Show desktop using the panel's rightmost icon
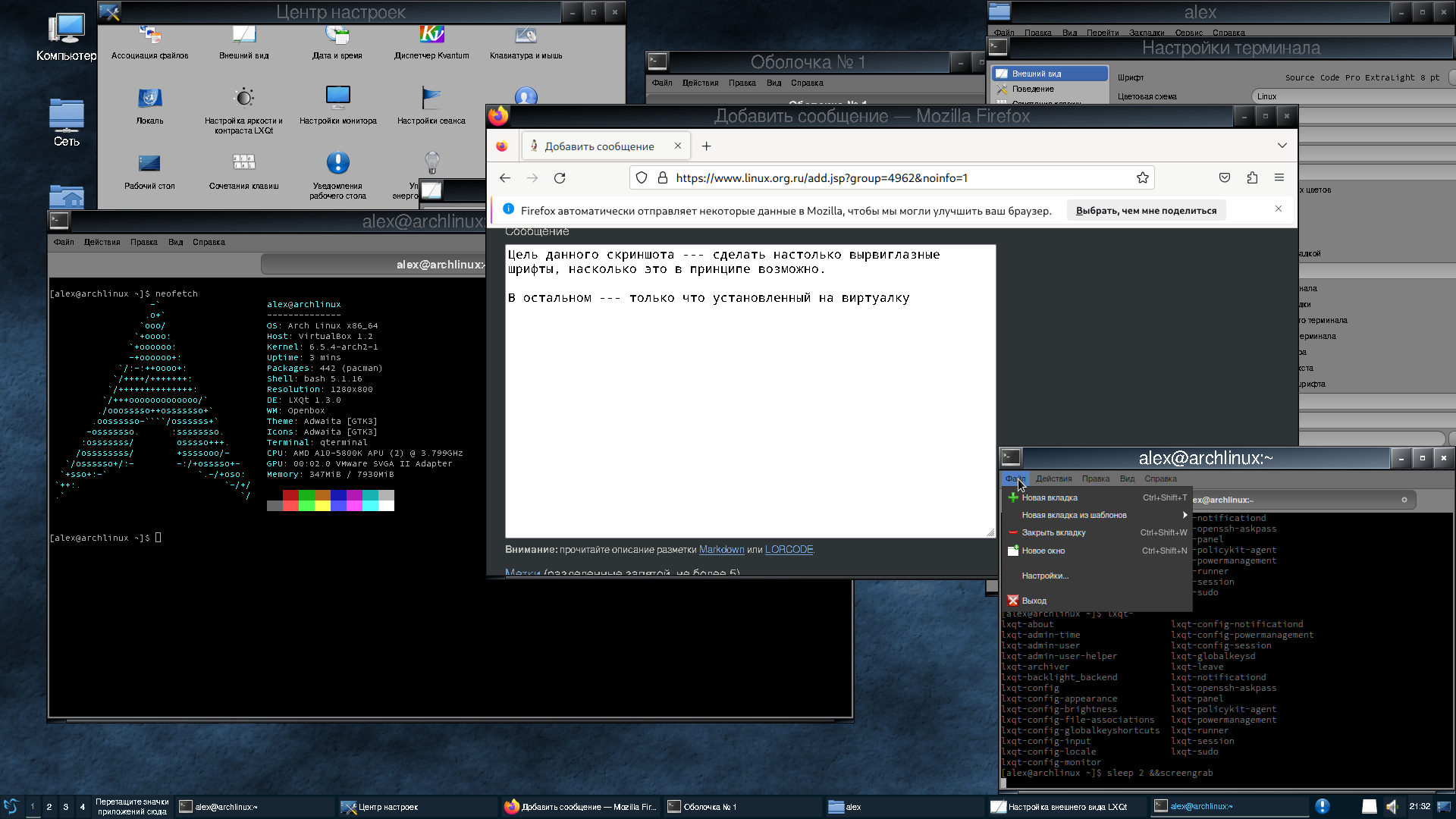Viewport: 1456px width, 819px height. point(1444,806)
